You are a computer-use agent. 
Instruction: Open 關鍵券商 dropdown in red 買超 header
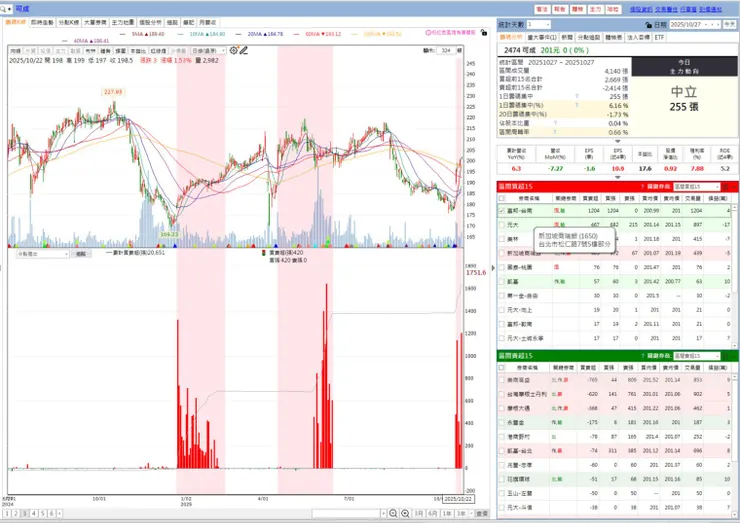point(697,187)
